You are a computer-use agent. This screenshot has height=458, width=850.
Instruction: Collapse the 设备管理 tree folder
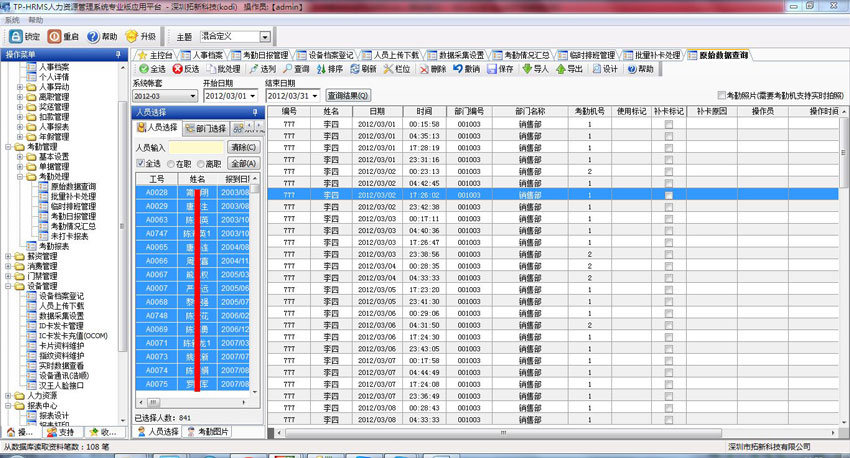[x=9, y=286]
